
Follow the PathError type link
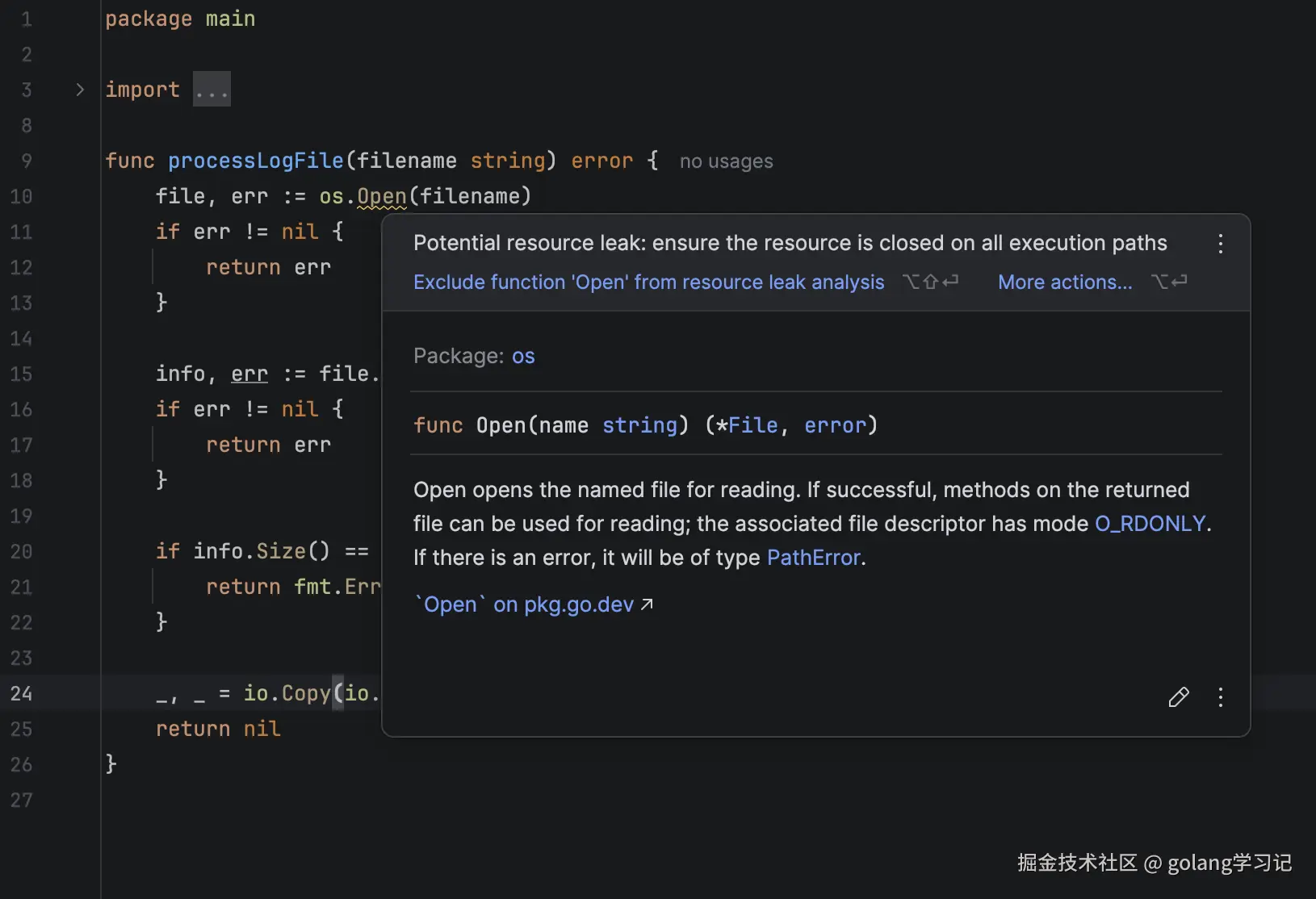click(x=814, y=558)
